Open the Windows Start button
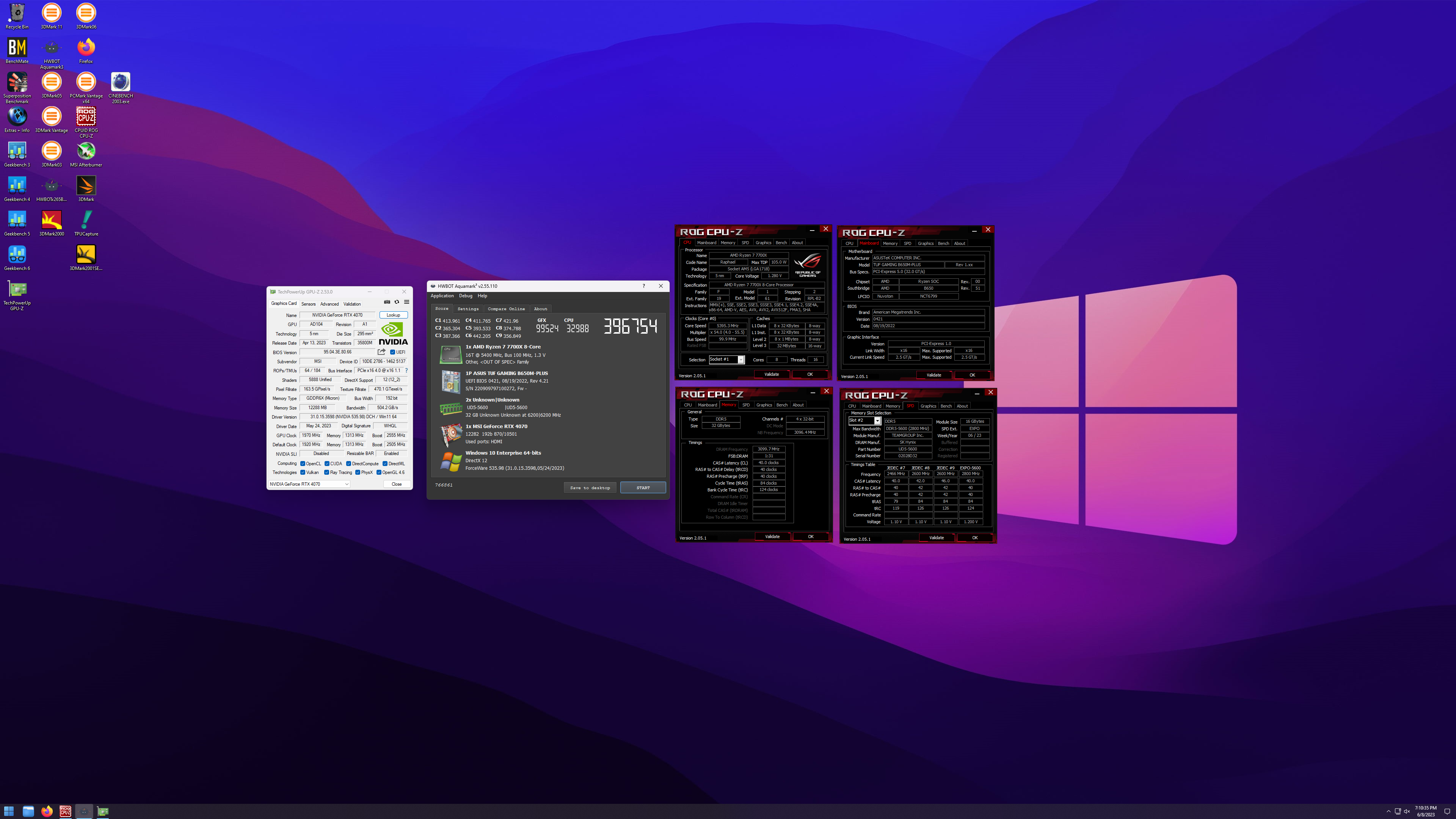 point(9,811)
